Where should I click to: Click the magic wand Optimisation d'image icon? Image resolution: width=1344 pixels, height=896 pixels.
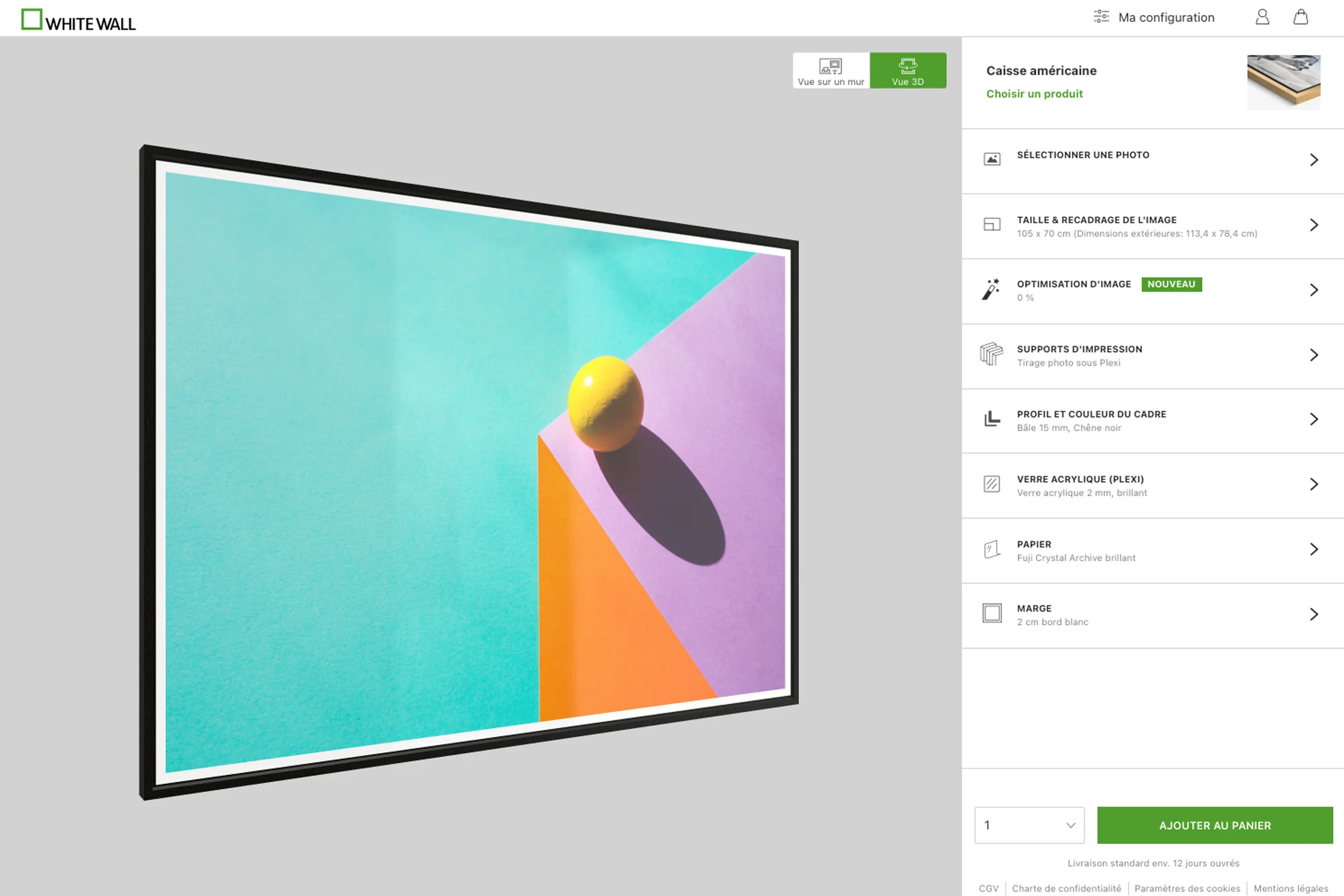click(991, 290)
